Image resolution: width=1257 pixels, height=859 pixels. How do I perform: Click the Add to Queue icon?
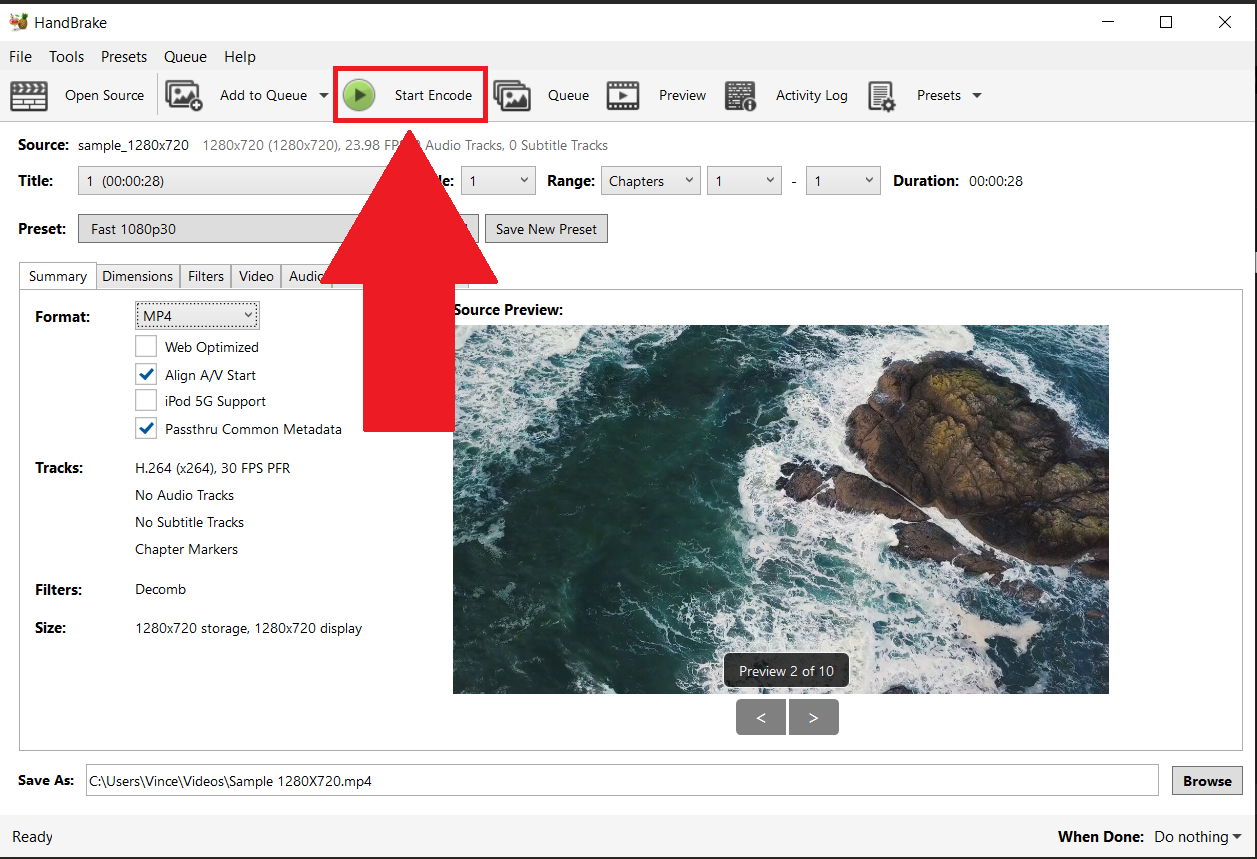click(183, 95)
